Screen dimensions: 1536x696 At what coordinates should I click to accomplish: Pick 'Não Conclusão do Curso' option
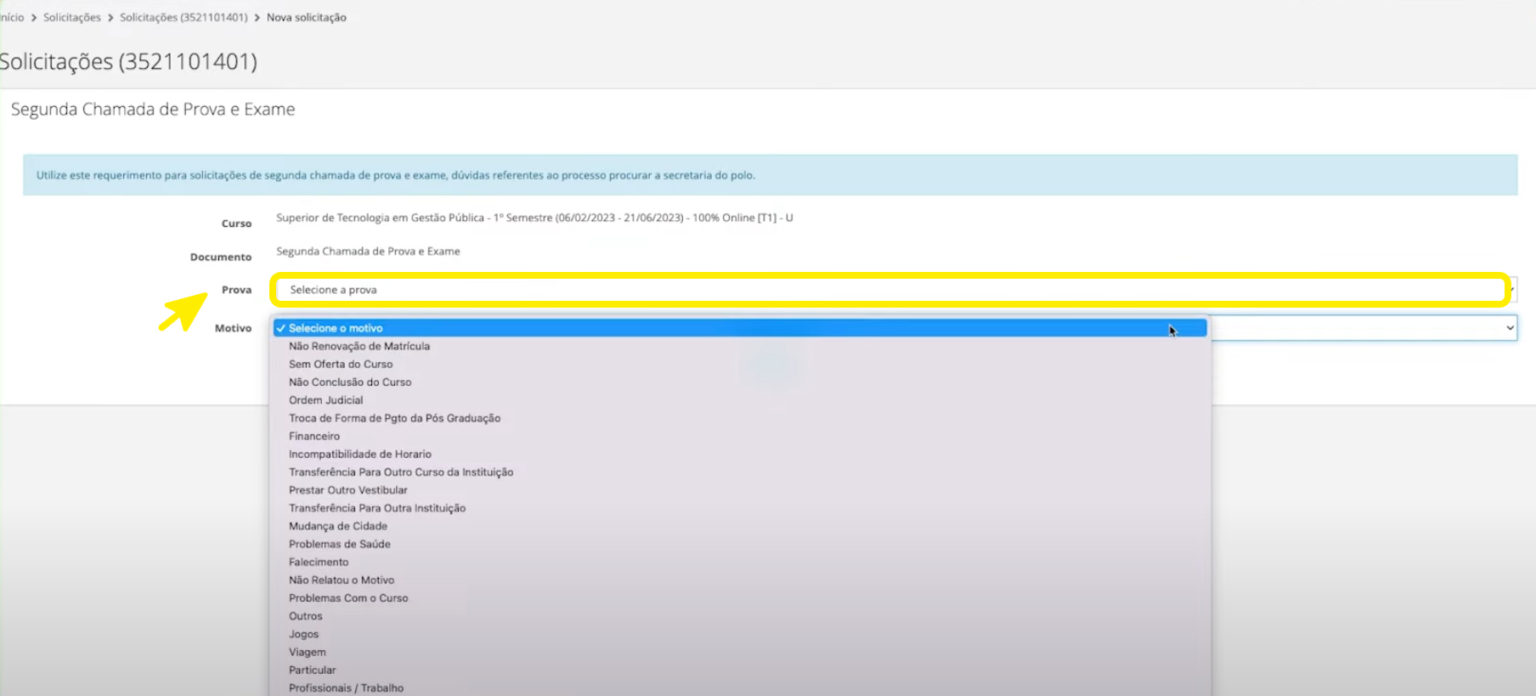pyautogui.click(x=349, y=382)
